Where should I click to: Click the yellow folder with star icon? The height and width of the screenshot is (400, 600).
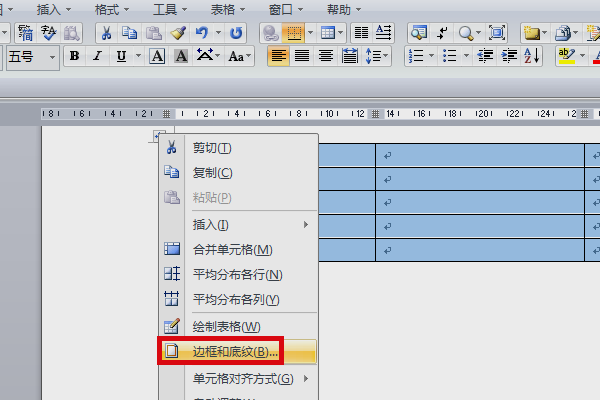[x=532, y=33]
